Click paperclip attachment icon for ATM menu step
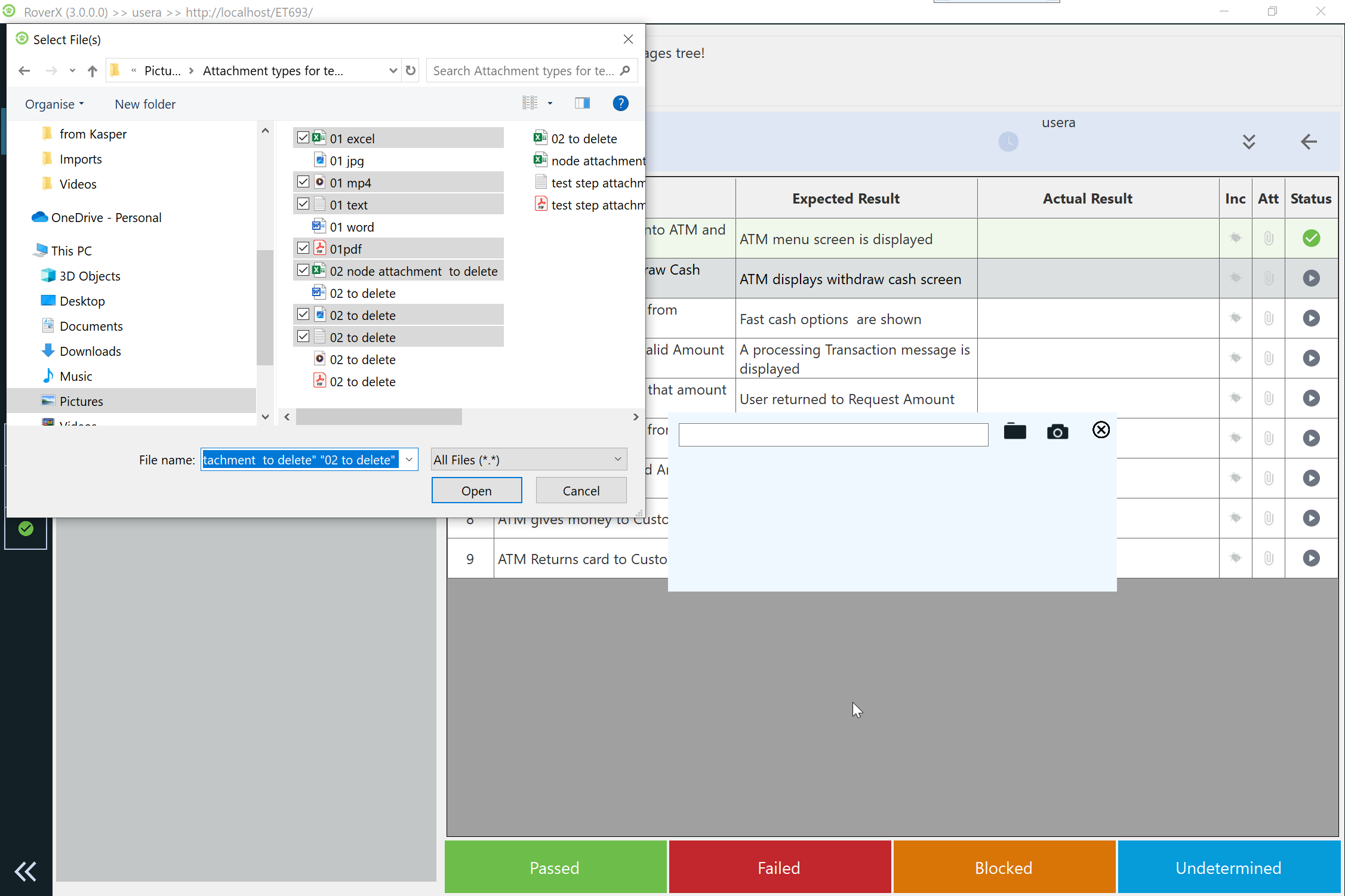Image resolution: width=1345 pixels, height=896 pixels. 1269,239
